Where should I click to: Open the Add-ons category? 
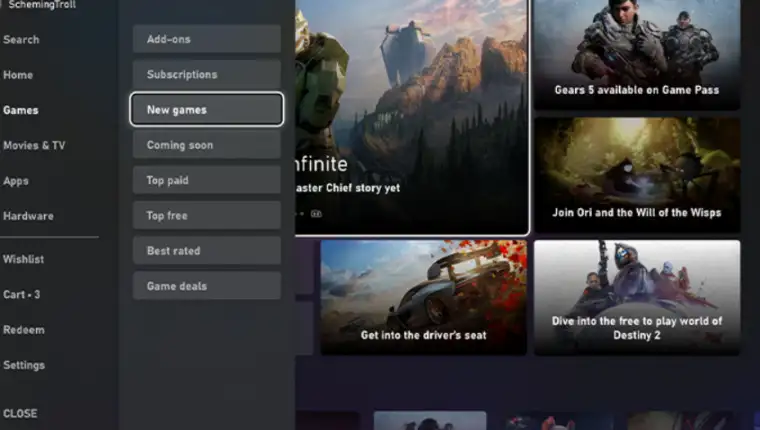207,39
